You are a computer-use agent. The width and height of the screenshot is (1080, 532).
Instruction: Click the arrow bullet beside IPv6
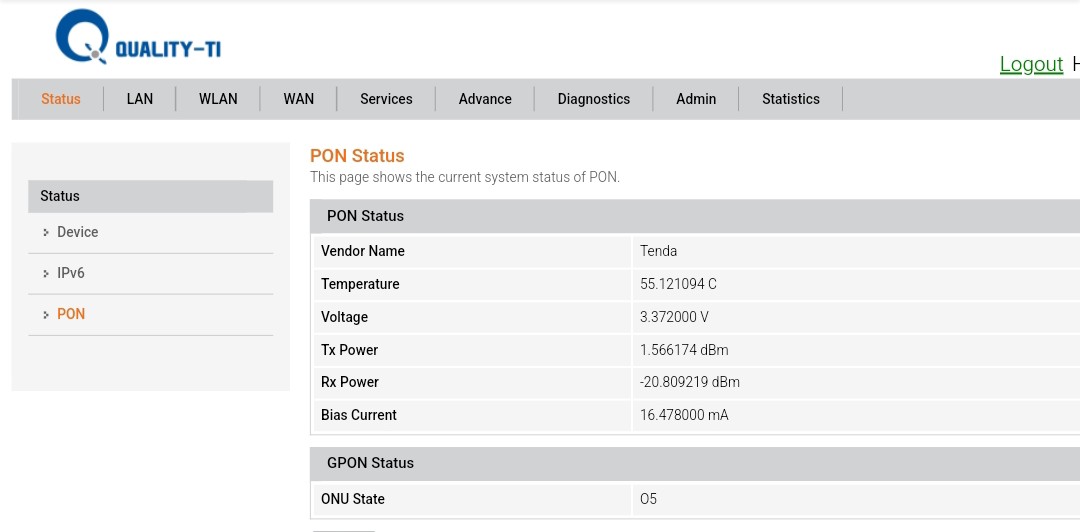tap(46, 274)
